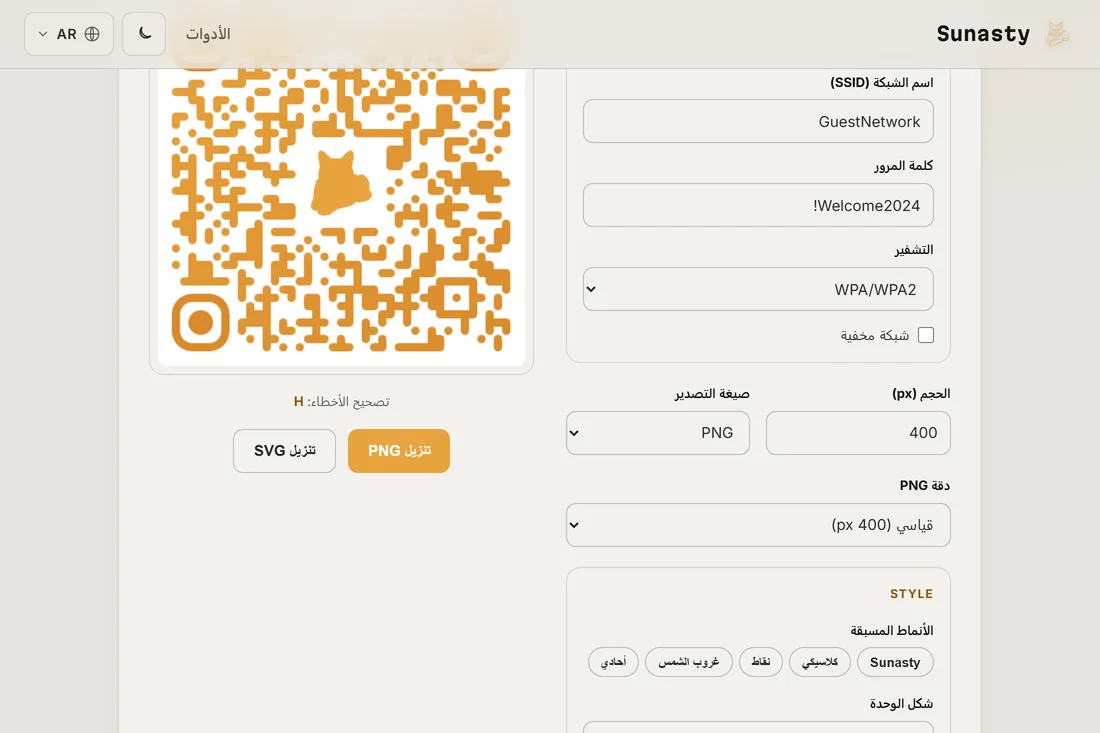Open the AR language selector

click(x=69, y=34)
